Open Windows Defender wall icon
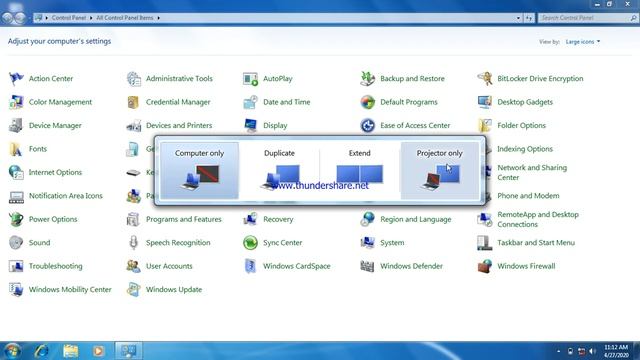This screenshot has height=360, width=640. tap(367, 266)
